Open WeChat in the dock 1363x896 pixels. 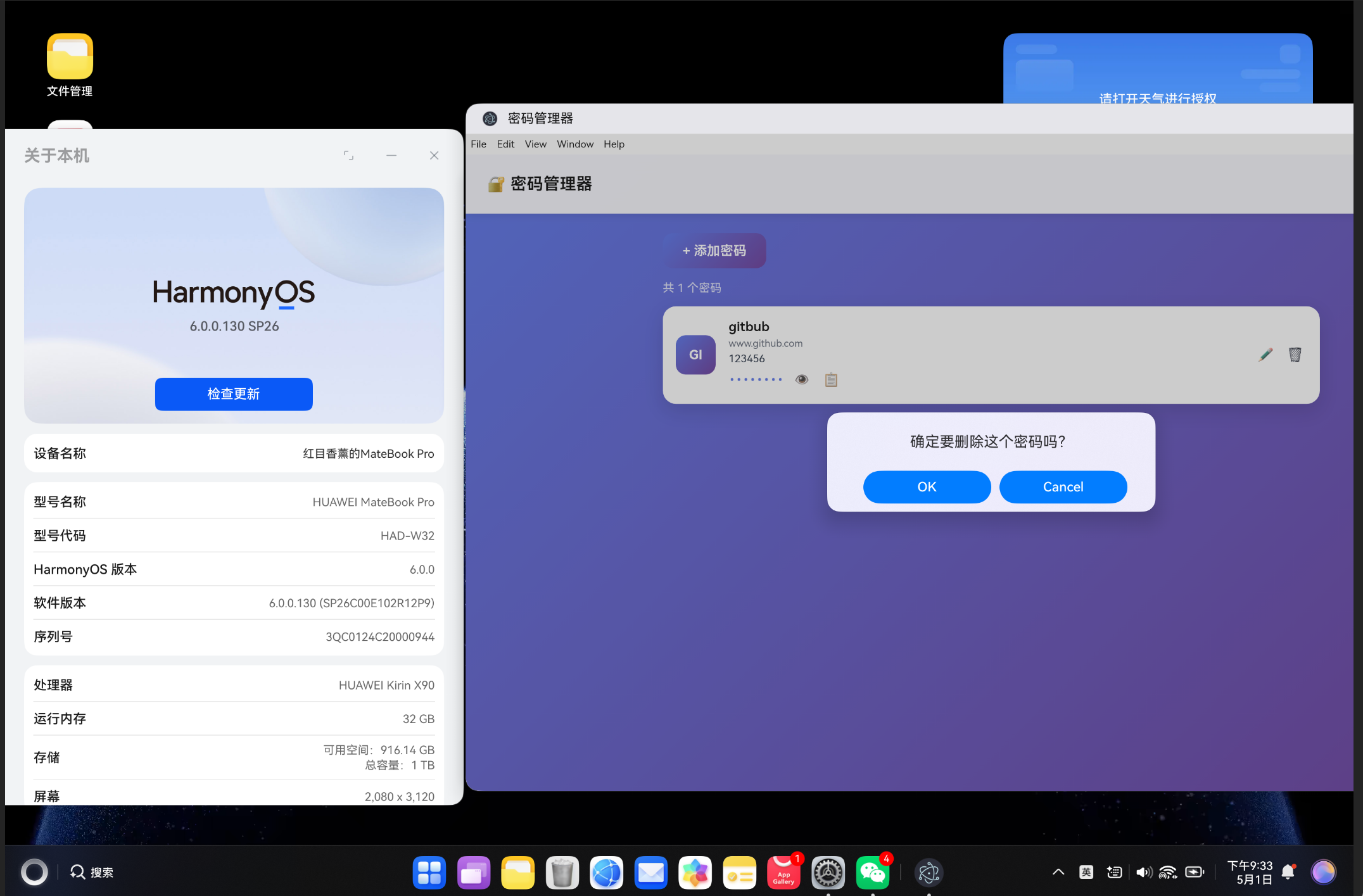coord(872,873)
